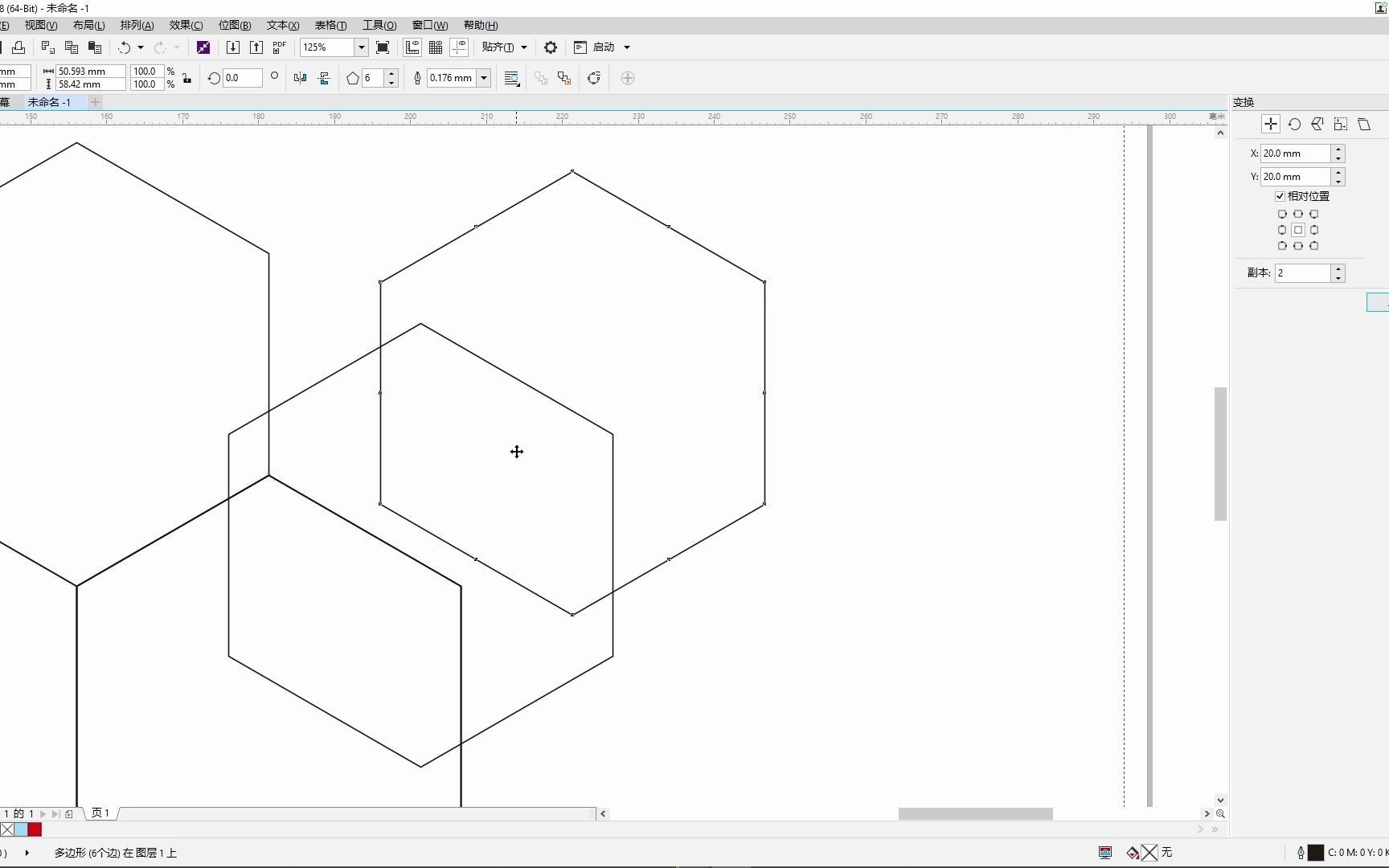Open the 效果(C) menu
Screen dimensions: 1389x868
(186, 26)
